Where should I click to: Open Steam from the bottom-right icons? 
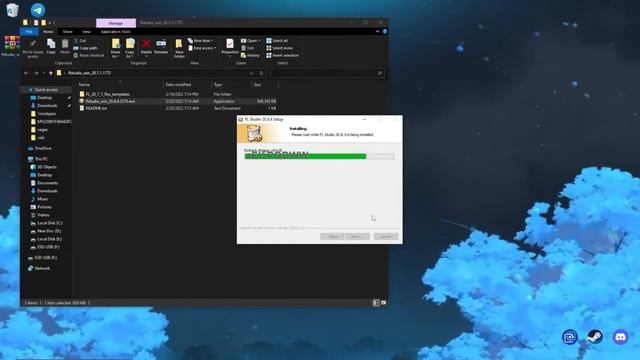coord(595,337)
